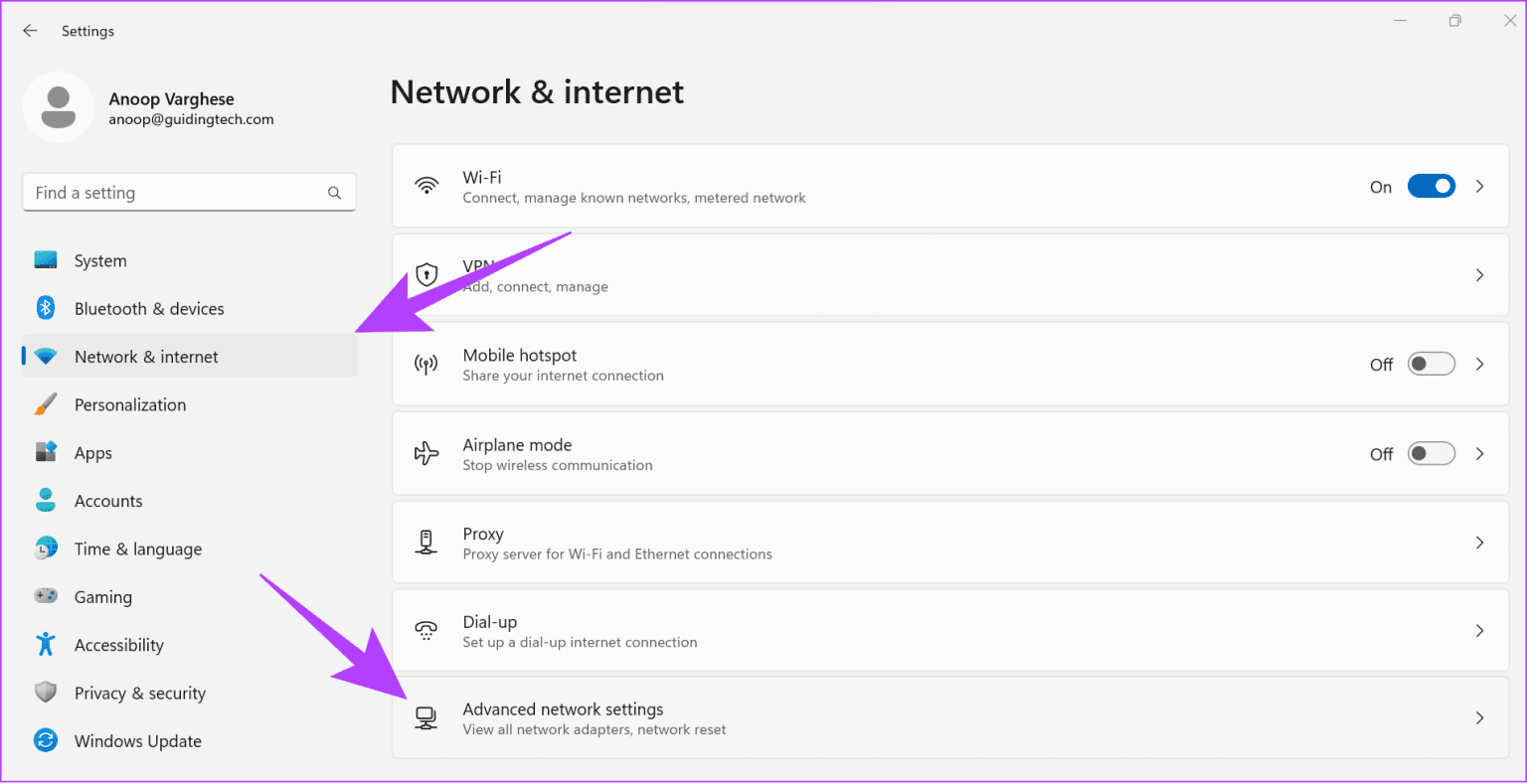Turn on the Airplane mode toggle

pos(1432,453)
